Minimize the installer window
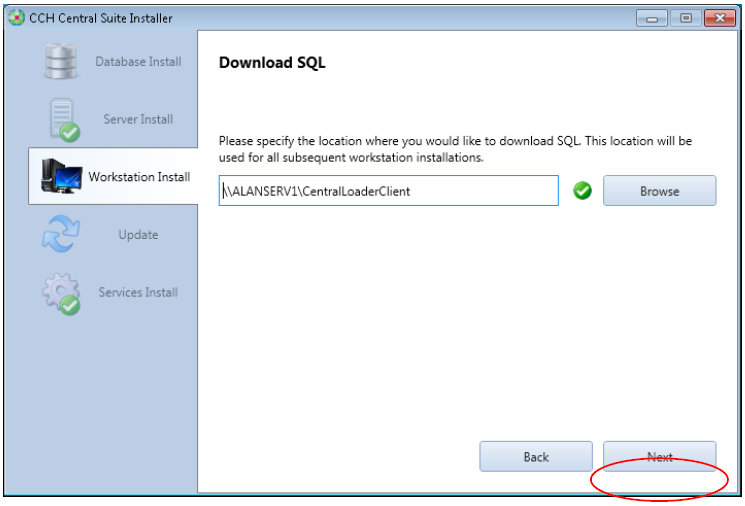Screen dimensions: 745x506 (652, 19)
